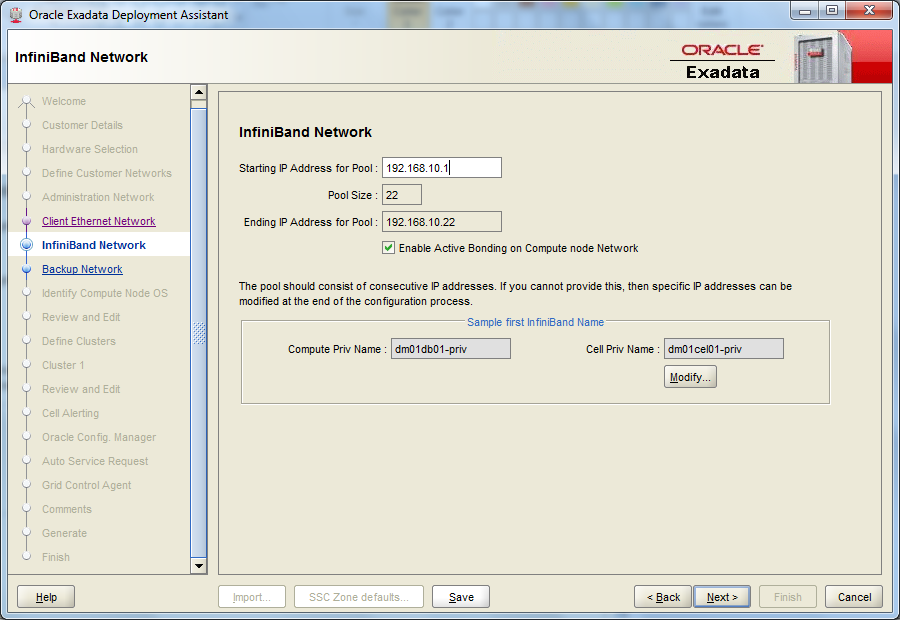The height and width of the screenshot is (622, 900).
Task: Click the Pool Size field
Action: [402, 195]
